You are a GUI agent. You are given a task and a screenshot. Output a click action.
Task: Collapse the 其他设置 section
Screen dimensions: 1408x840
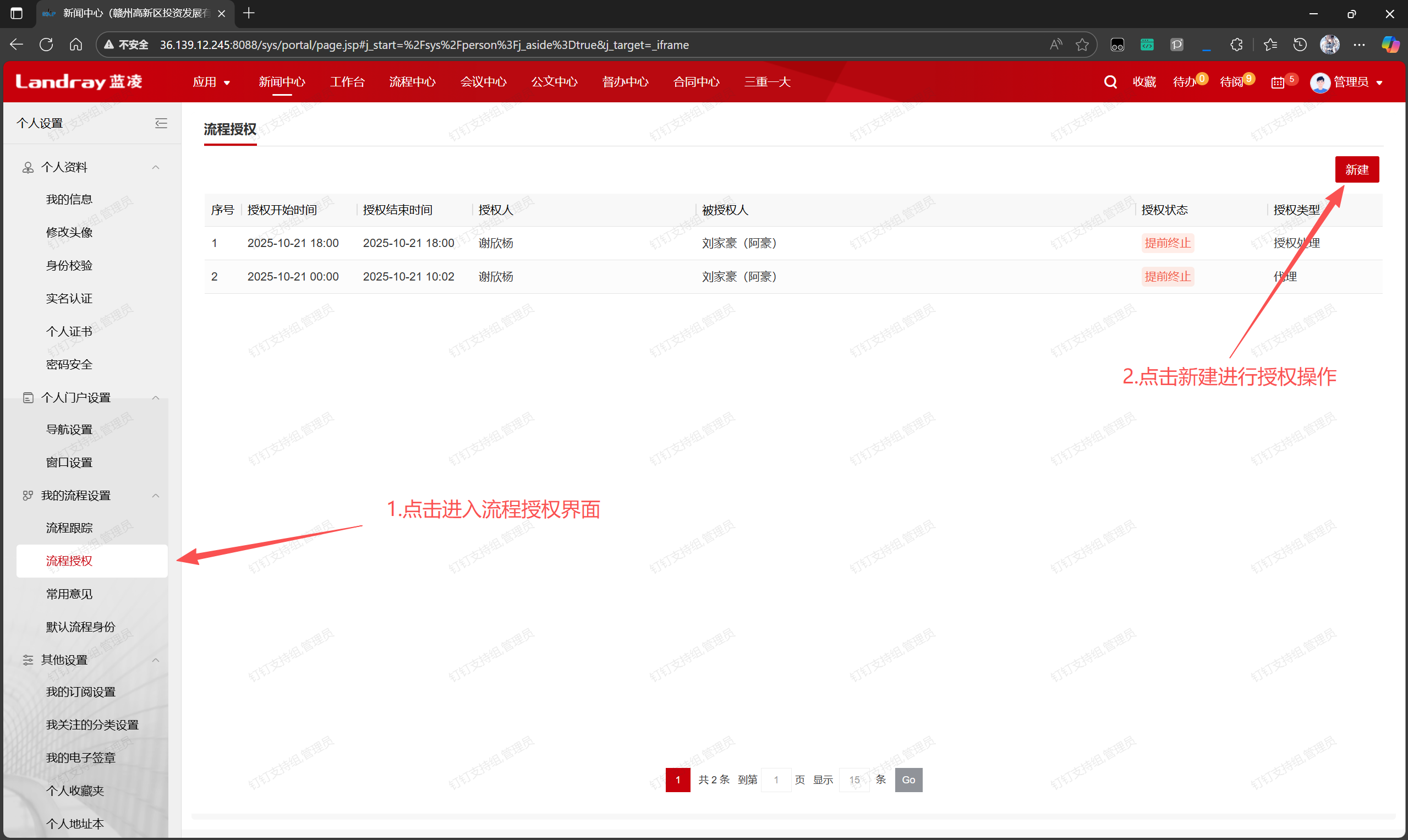[x=156, y=660]
